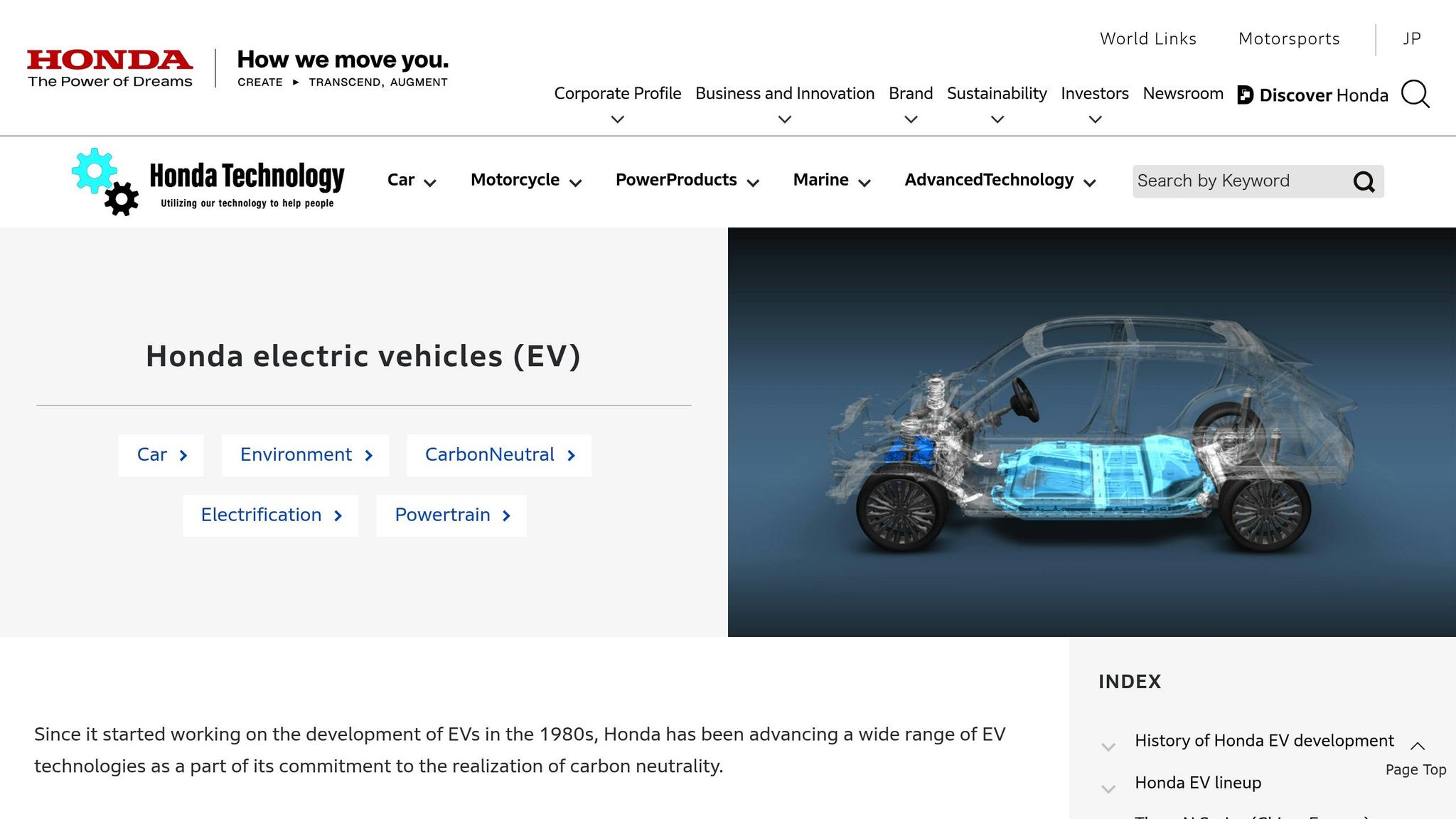Click the Honda electric vehicles (EV) heading
Image resolution: width=1456 pixels, height=819 pixels.
pos(363,356)
